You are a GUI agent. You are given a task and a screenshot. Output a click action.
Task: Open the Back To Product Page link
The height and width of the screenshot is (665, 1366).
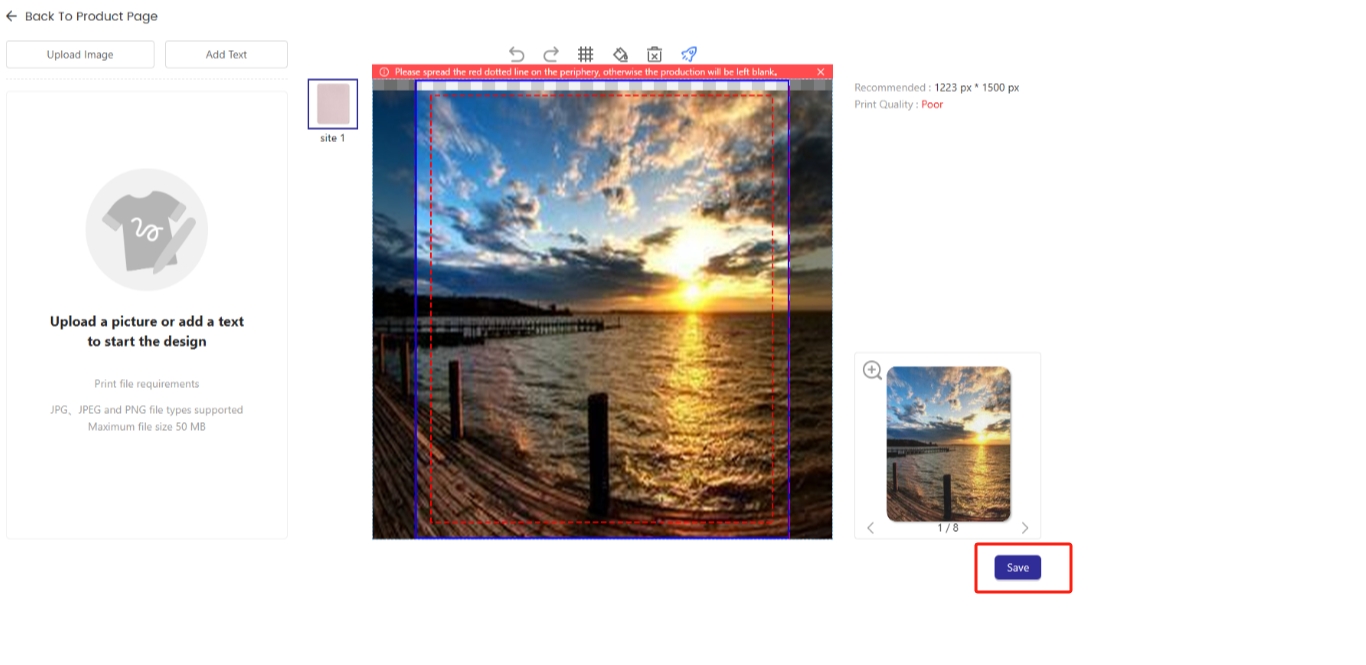[91, 16]
